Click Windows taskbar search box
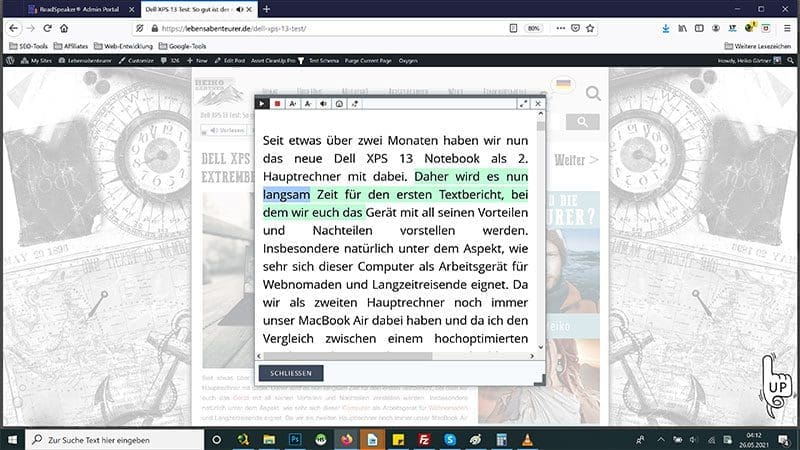The image size is (800, 450). (x=114, y=439)
